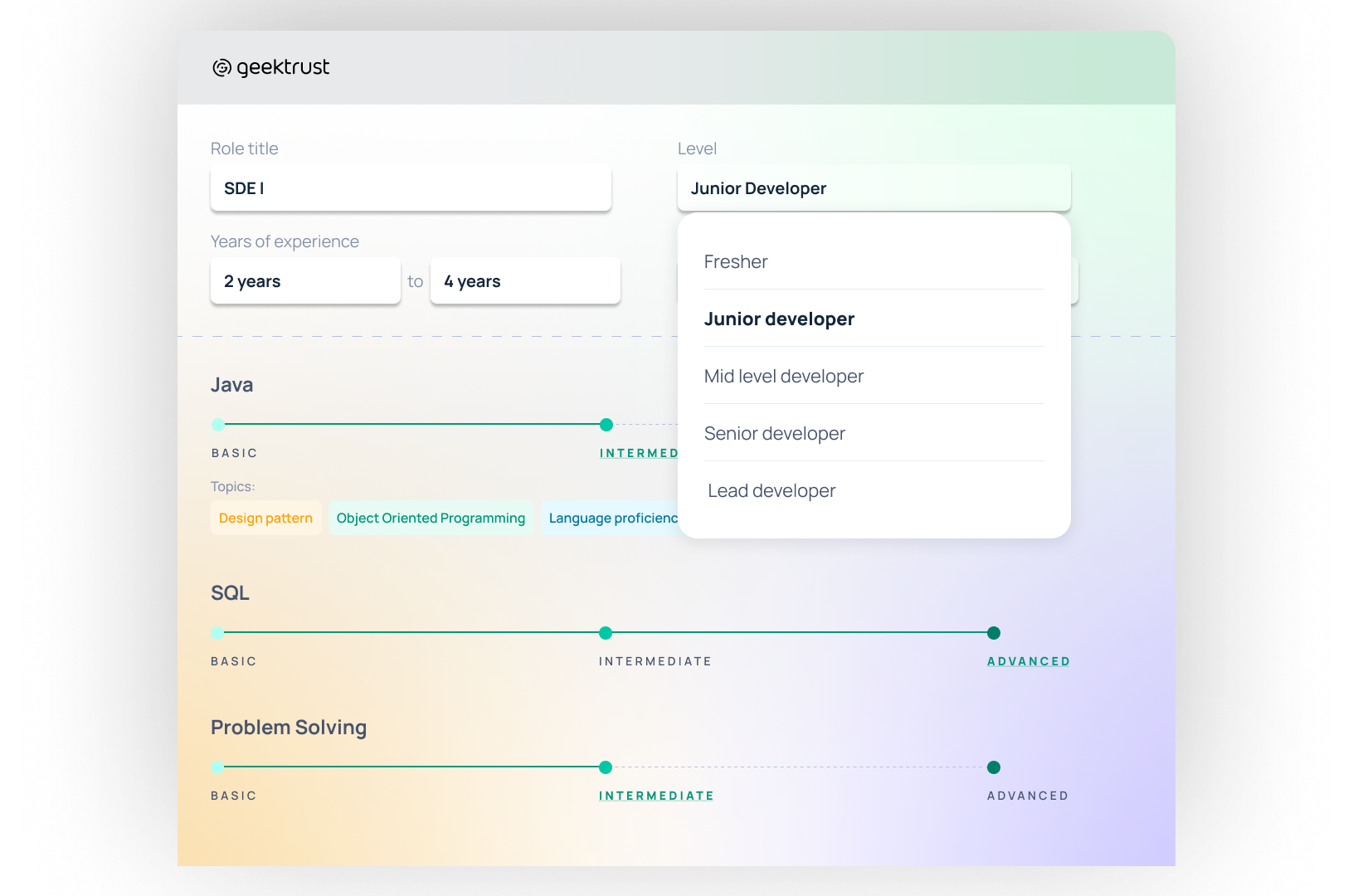Edit the "SDE I" role title field
Image resolution: width=1353 pixels, height=896 pixels.
click(x=411, y=188)
